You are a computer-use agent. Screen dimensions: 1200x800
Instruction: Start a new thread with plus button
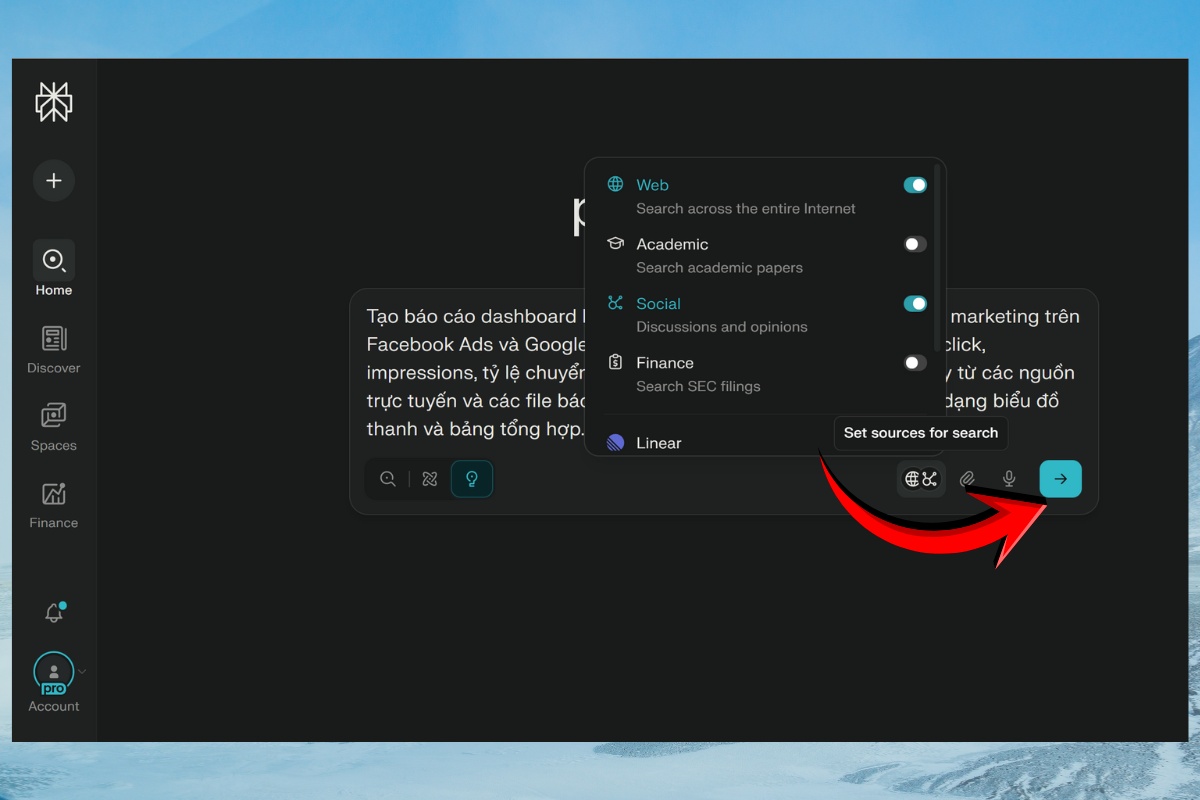pos(54,181)
